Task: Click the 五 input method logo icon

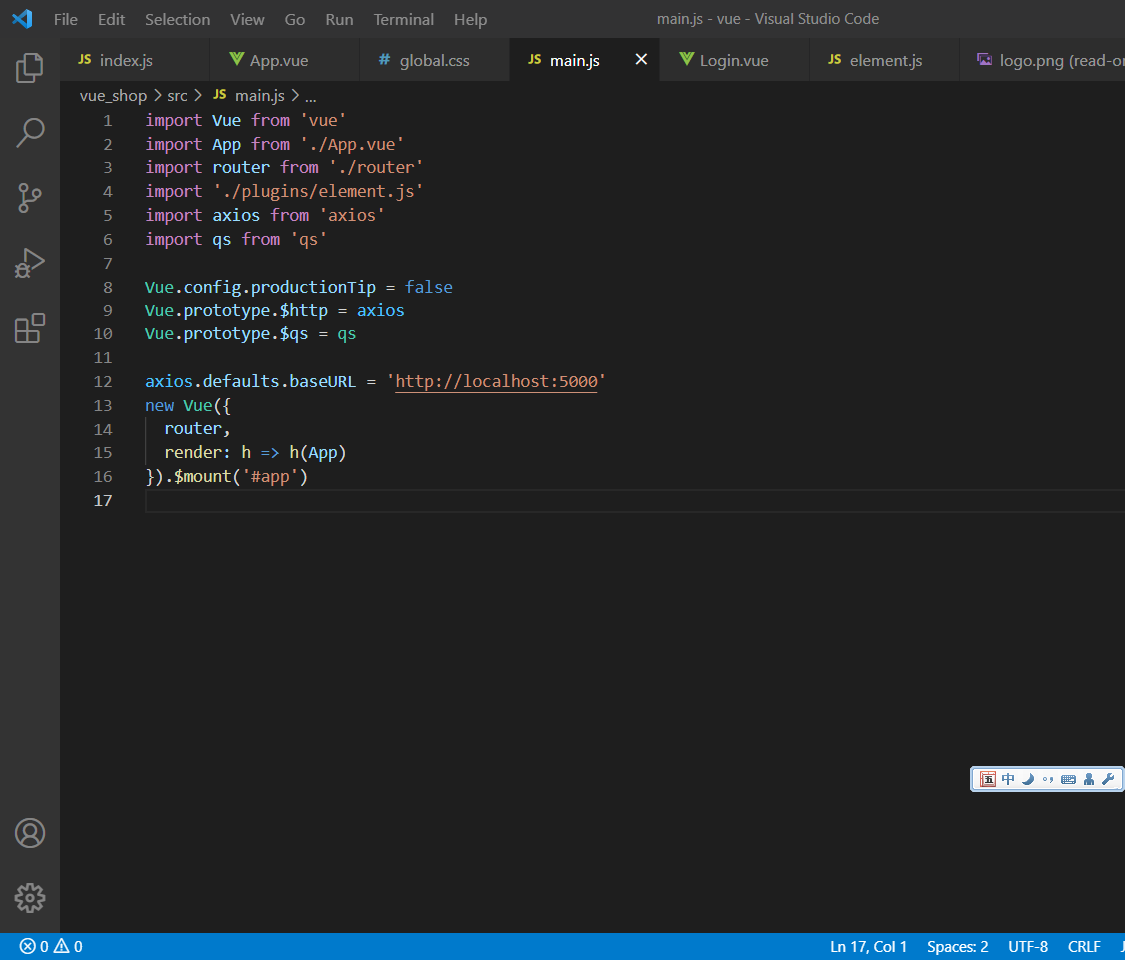Action: [x=988, y=779]
